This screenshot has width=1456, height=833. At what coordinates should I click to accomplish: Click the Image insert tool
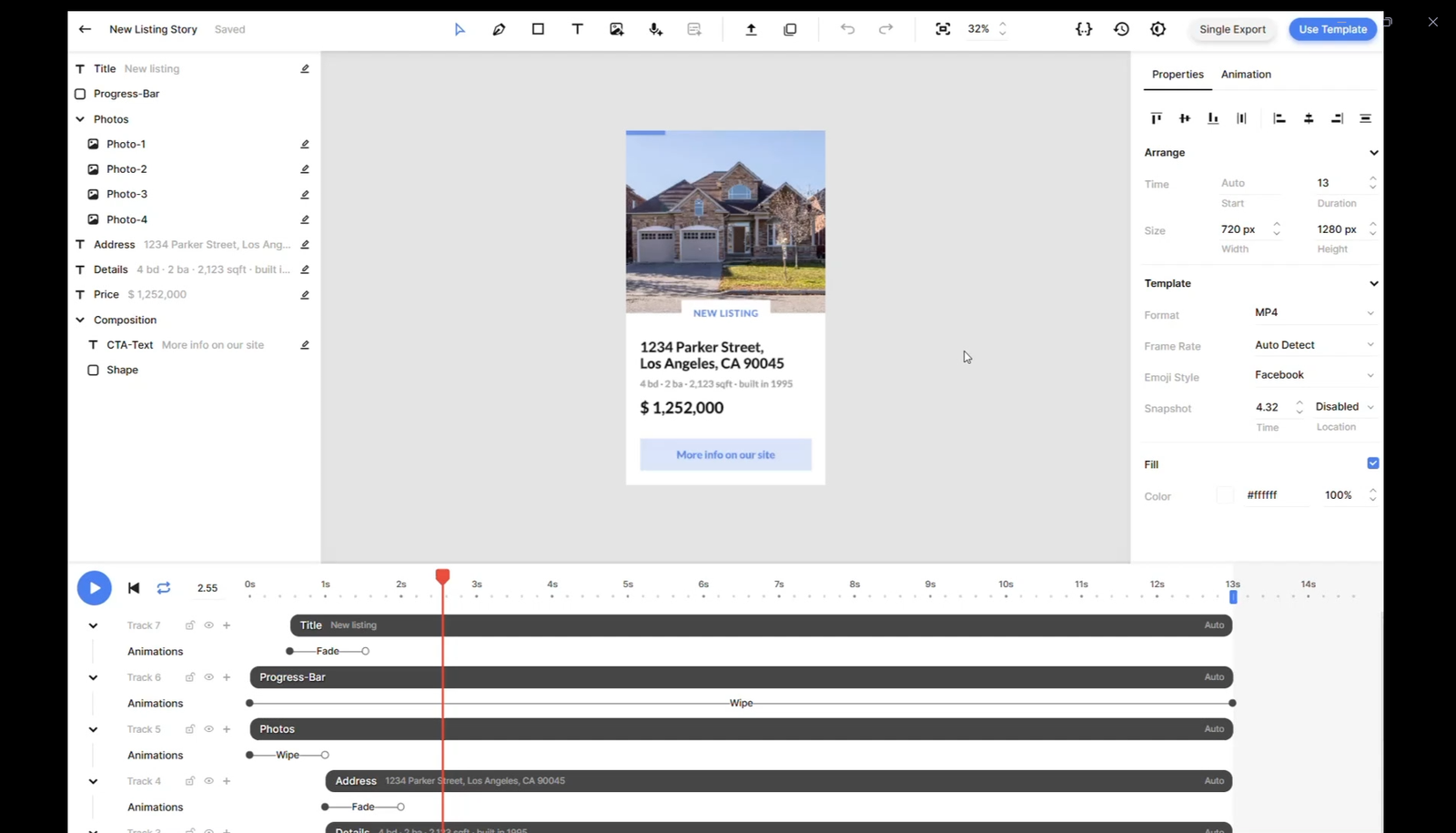(616, 29)
